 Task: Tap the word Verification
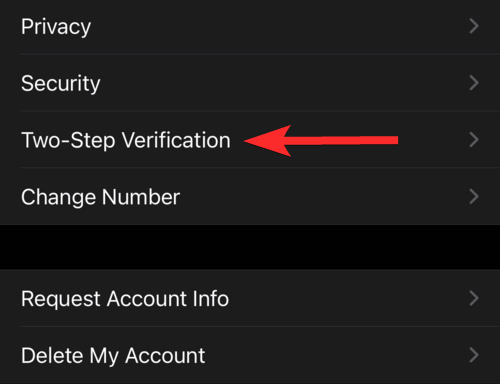(177, 140)
